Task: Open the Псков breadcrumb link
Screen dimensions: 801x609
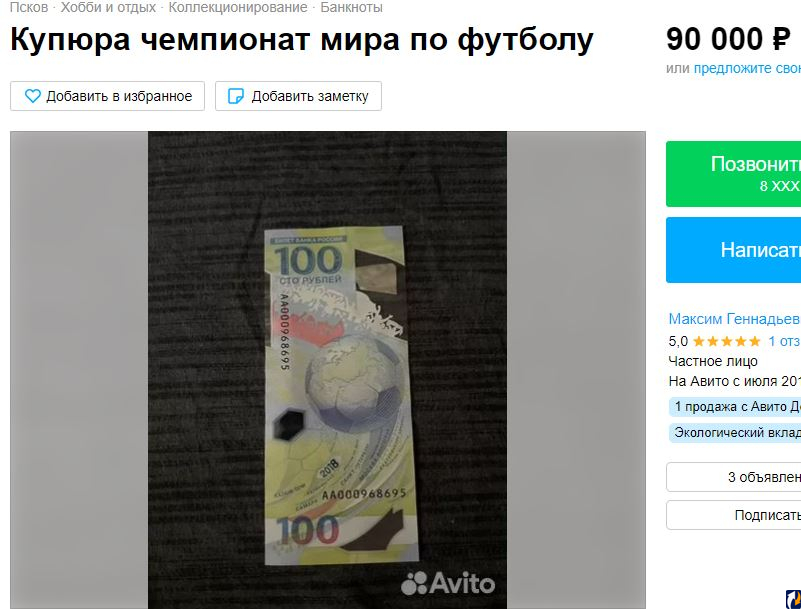Action: coord(29,7)
